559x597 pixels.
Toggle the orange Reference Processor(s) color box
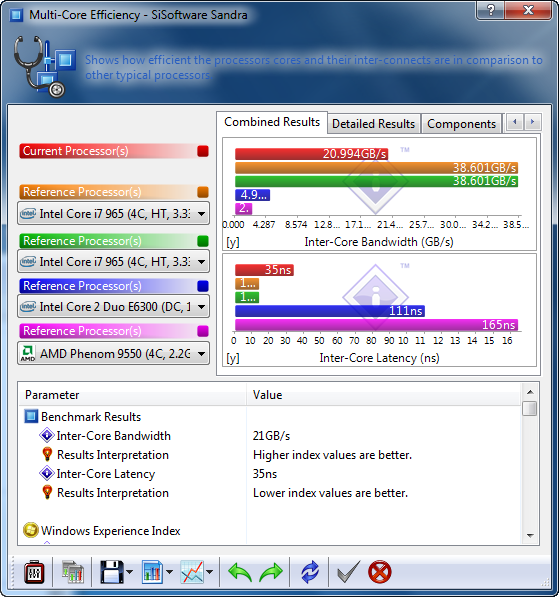pyautogui.click(x=203, y=192)
